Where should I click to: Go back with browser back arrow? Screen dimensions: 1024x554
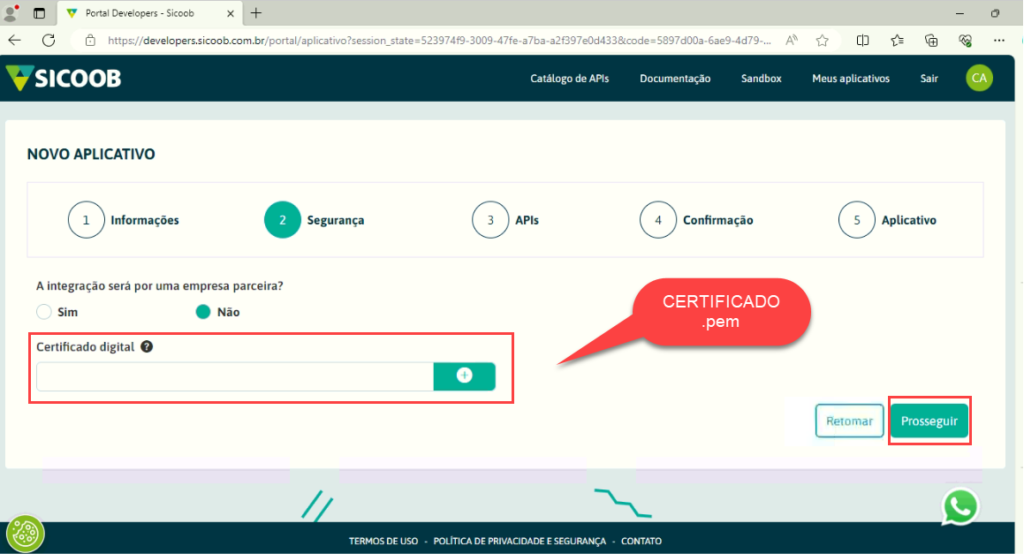click(14, 41)
